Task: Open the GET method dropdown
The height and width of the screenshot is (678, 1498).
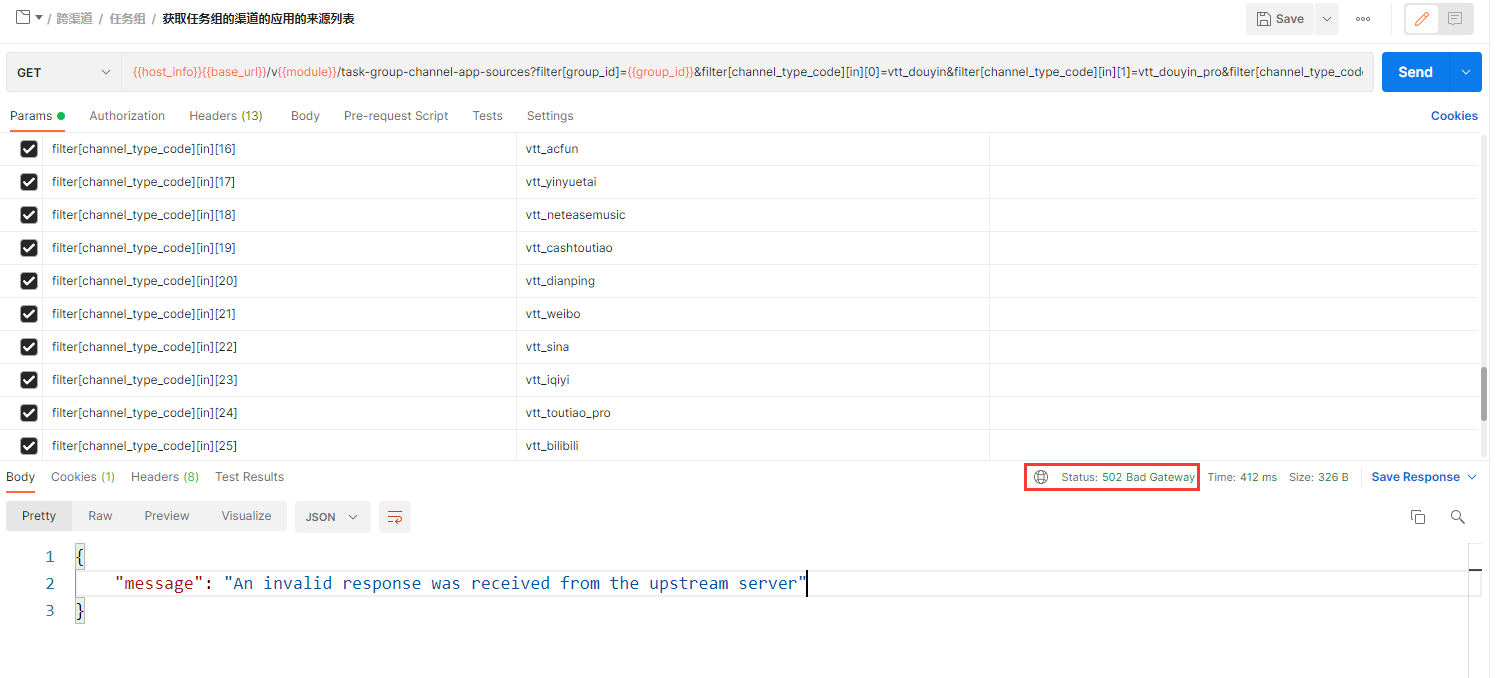Action: (64, 72)
